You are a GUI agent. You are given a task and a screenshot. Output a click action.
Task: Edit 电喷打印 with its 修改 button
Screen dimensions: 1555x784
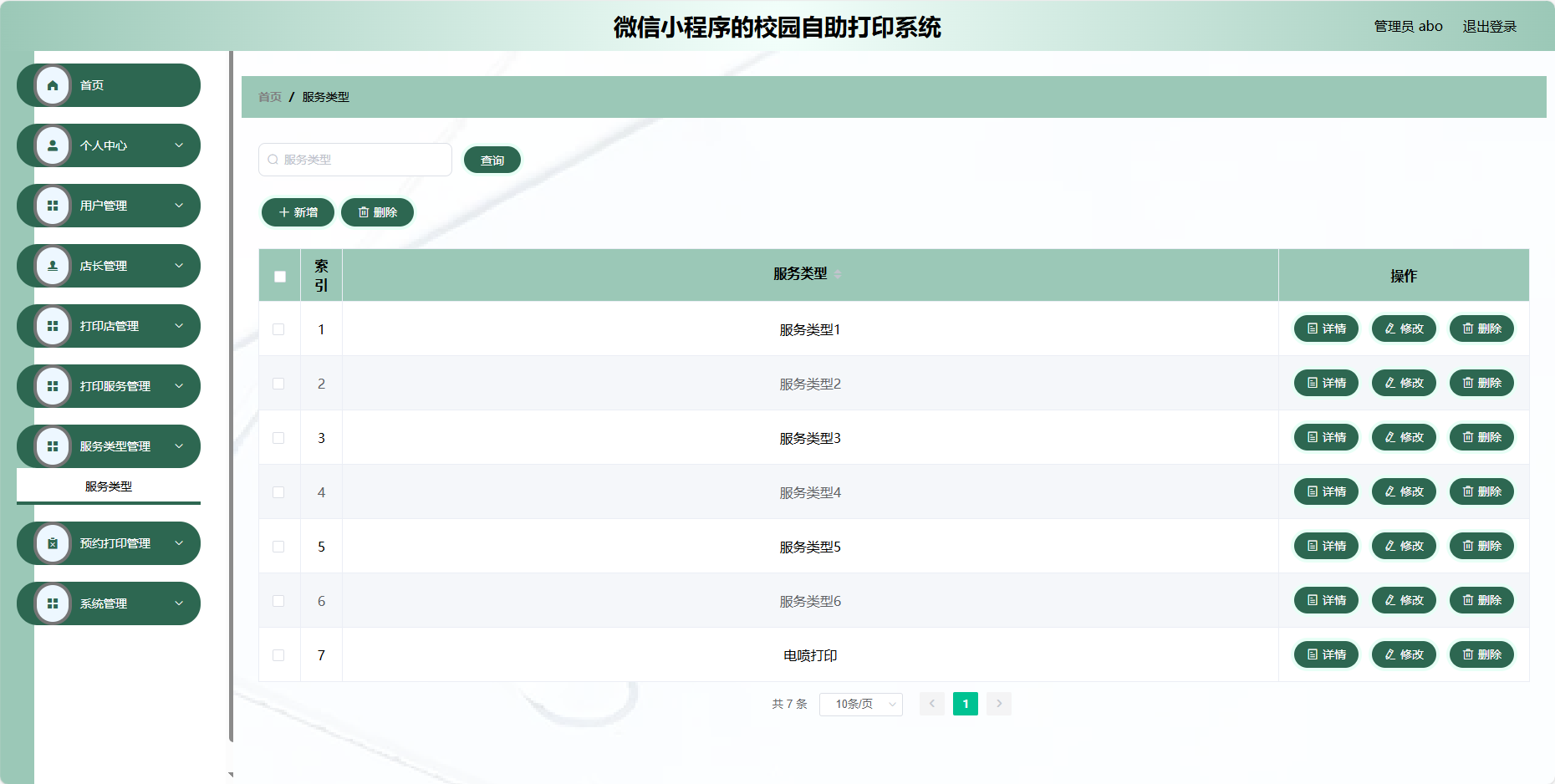click(x=1404, y=654)
